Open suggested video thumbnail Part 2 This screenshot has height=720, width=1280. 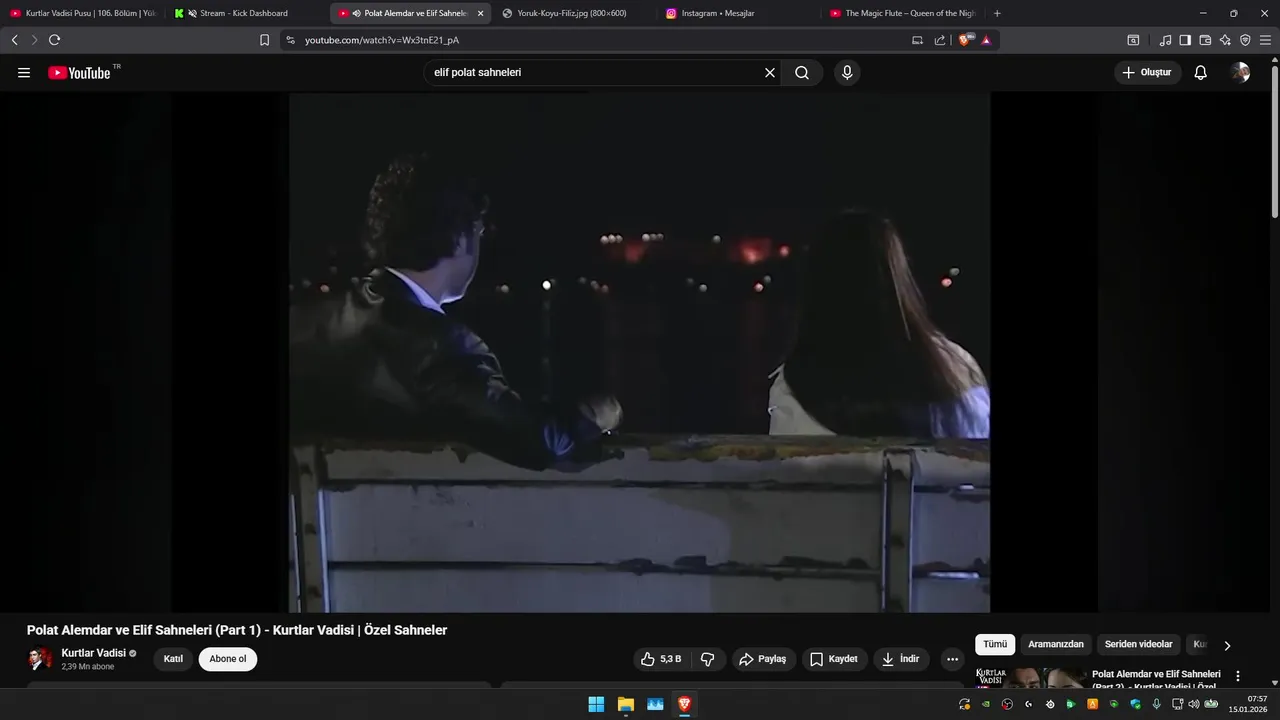point(1030,678)
